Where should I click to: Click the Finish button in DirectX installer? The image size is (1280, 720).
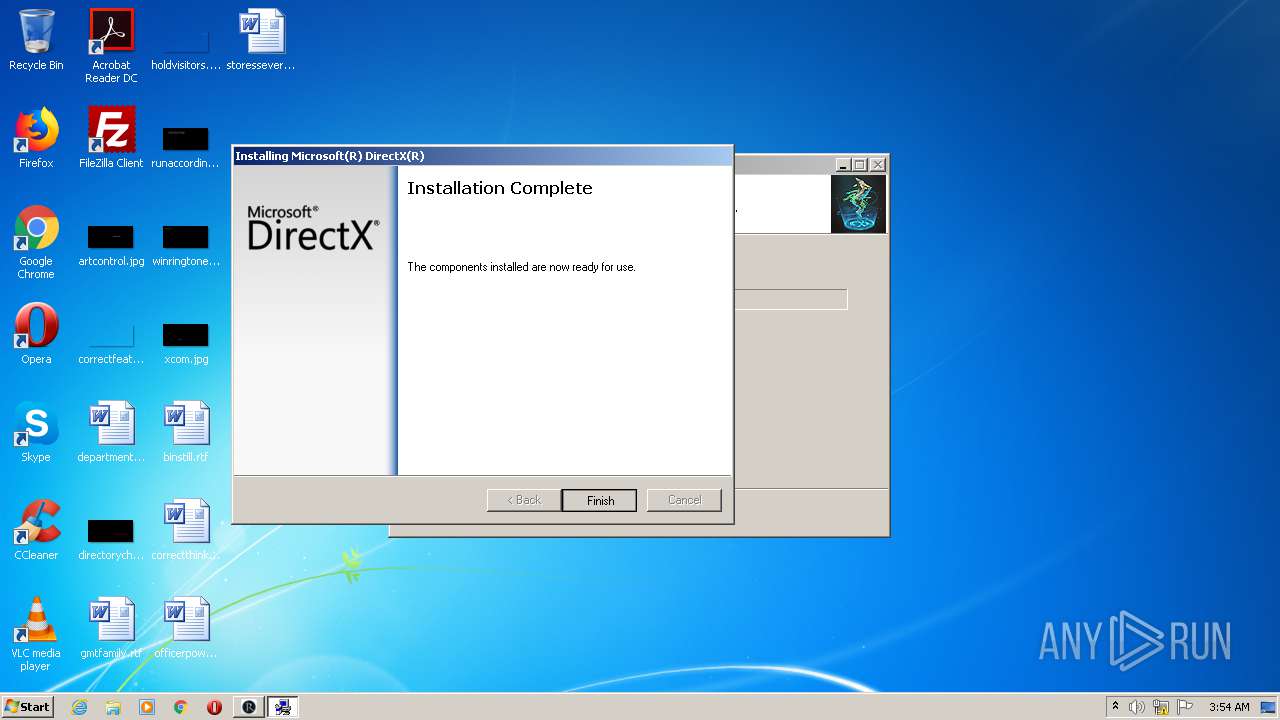pos(599,500)
